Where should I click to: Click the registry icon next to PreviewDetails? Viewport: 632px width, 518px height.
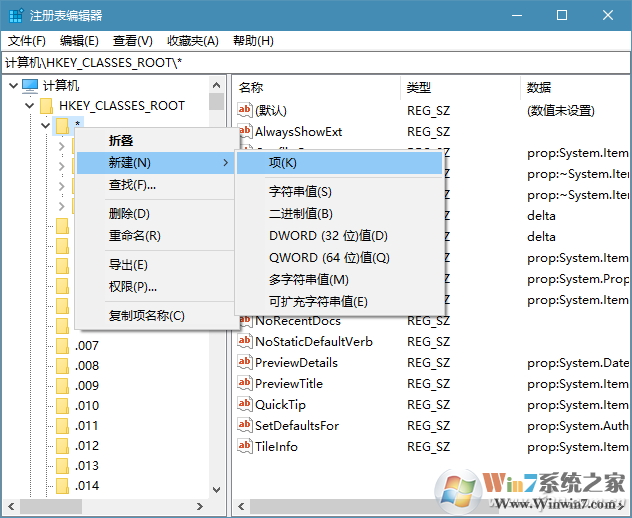[245, 363]
